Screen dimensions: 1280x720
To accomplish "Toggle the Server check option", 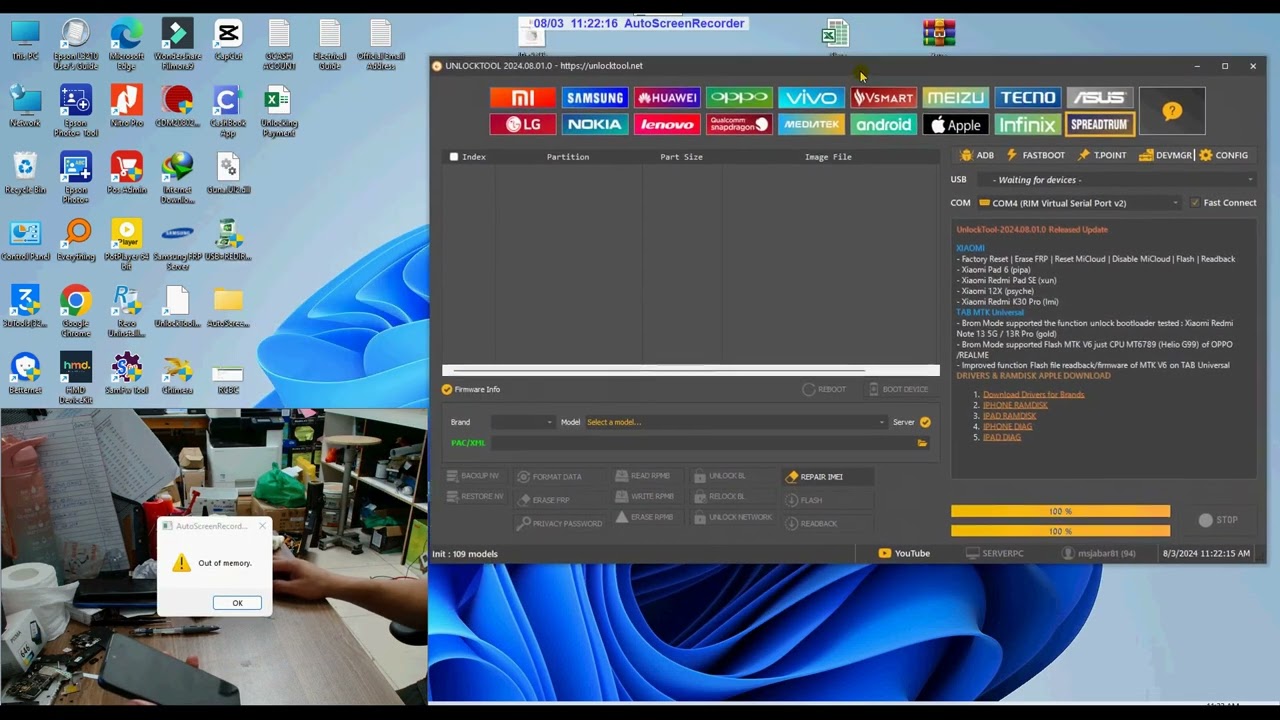I will pos(925,422).
